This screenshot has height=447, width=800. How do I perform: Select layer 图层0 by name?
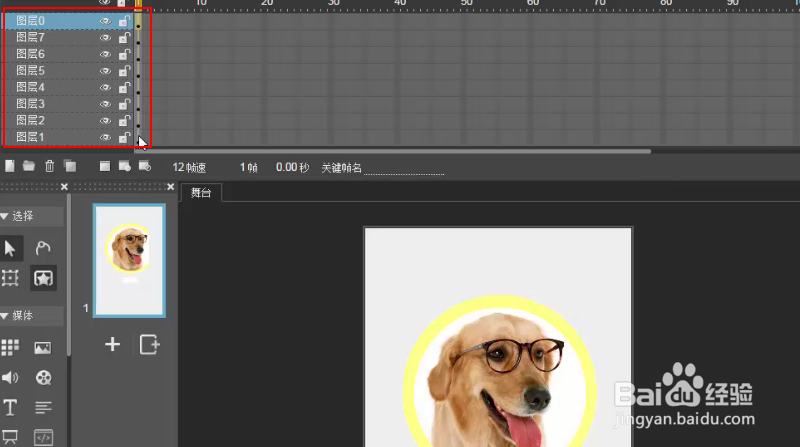point(30,21)
